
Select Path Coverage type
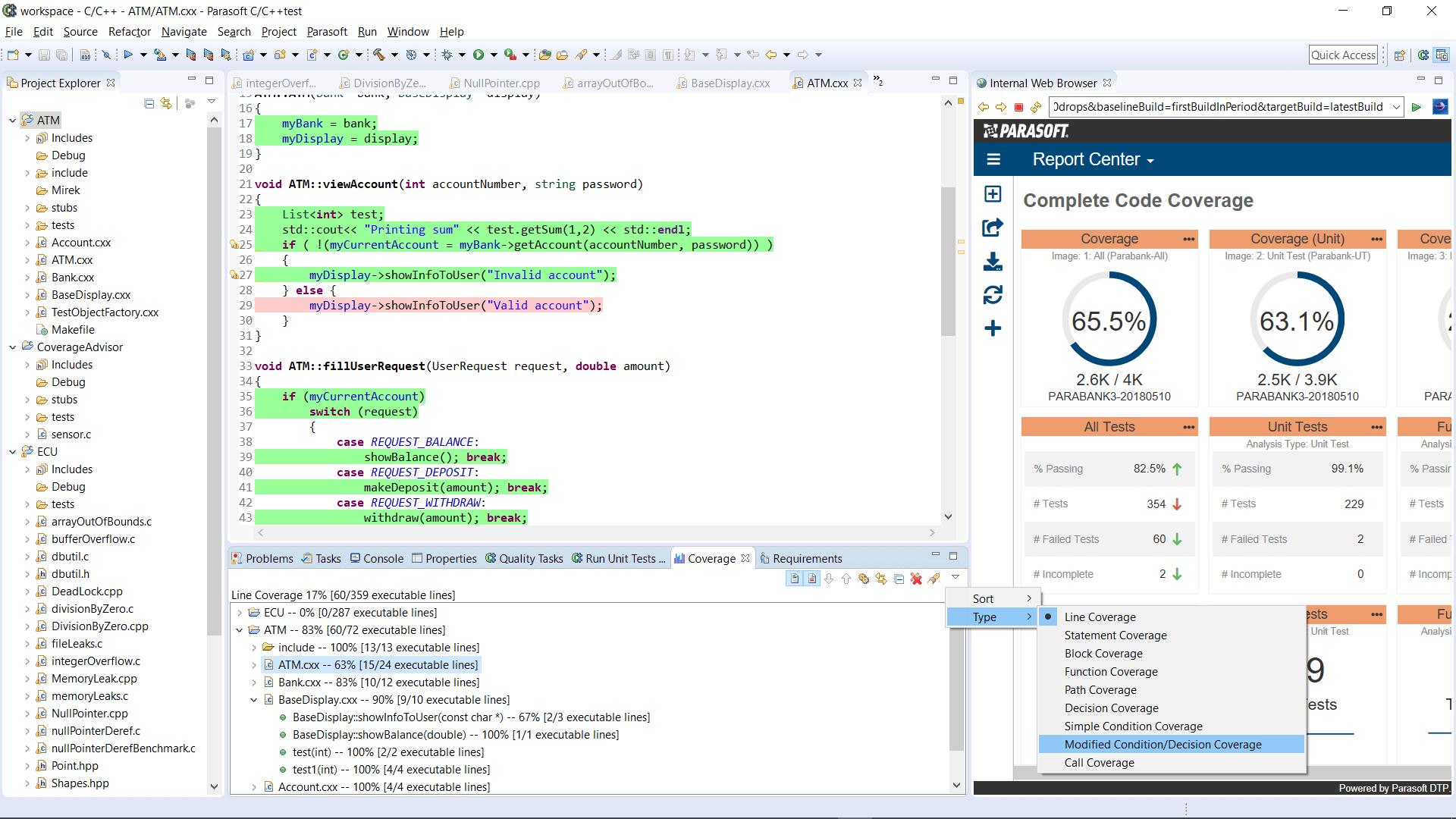point(1100,690)
